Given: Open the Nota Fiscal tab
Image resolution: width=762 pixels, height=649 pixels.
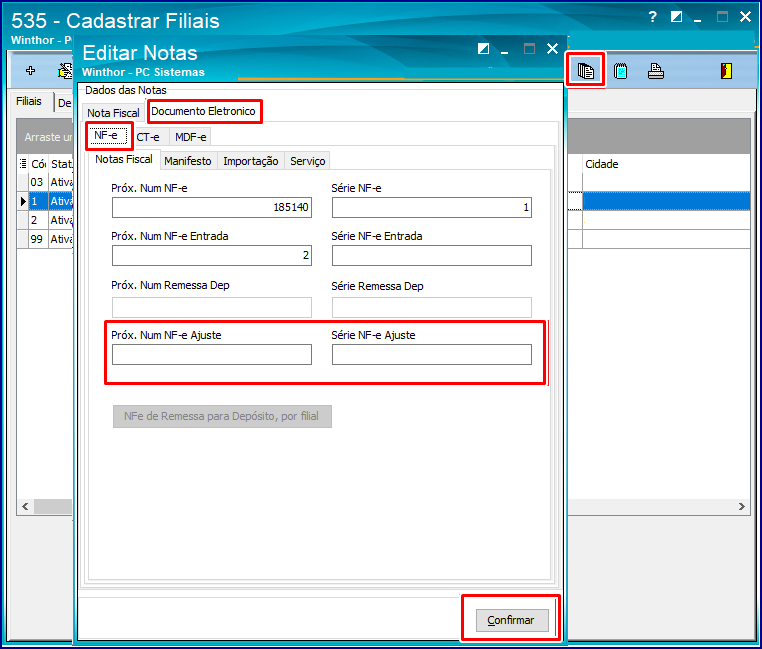Looking at the screenshot, I should pyautogui.click(x=113, y=113).
